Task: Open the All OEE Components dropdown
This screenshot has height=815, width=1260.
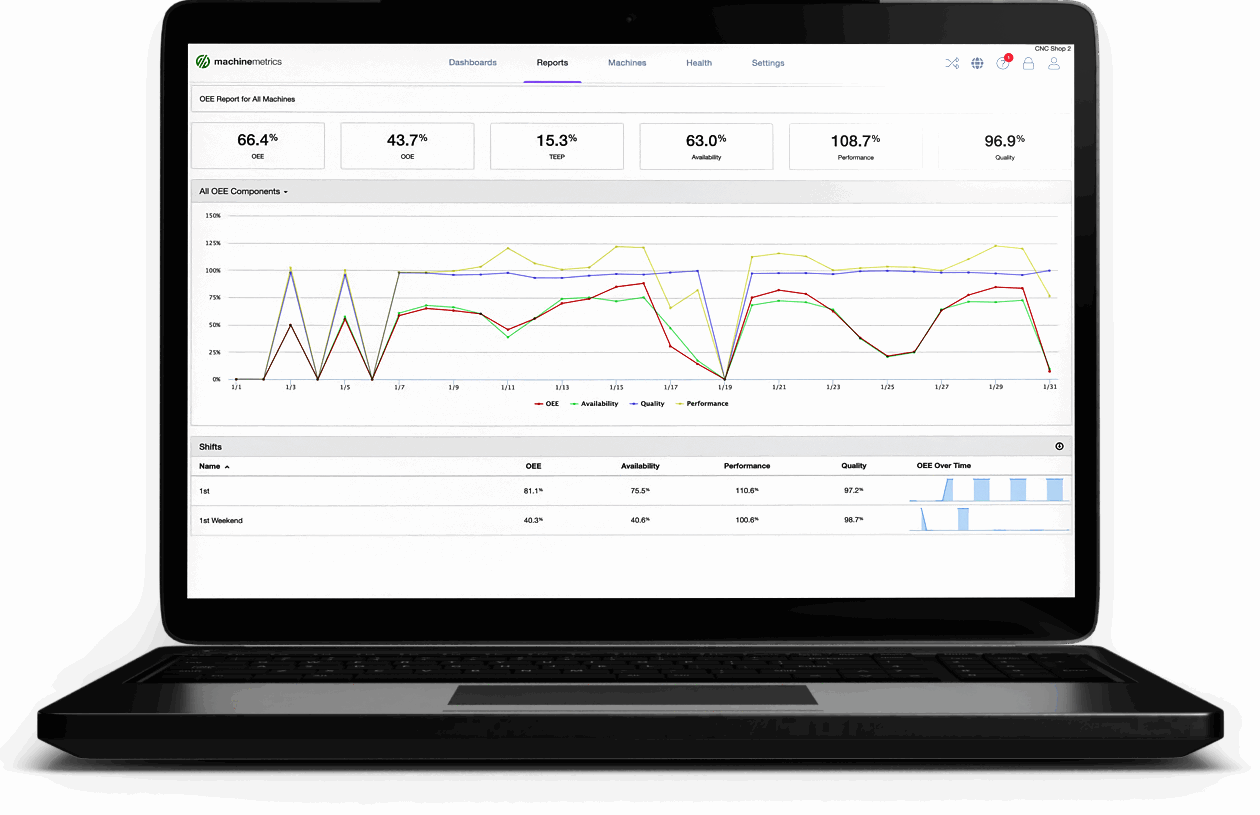Action: (243, 191)
